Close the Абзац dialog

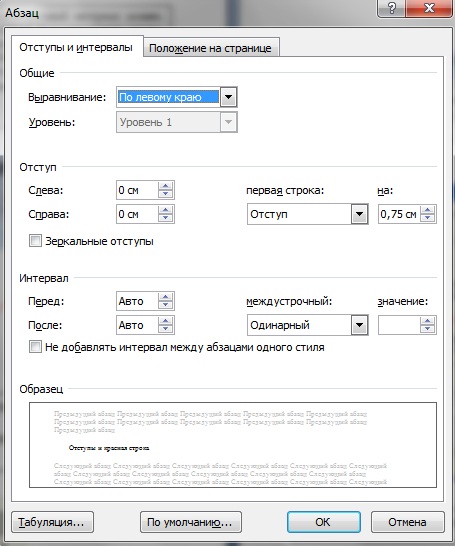pyautogui.click(x=429, y=8)
